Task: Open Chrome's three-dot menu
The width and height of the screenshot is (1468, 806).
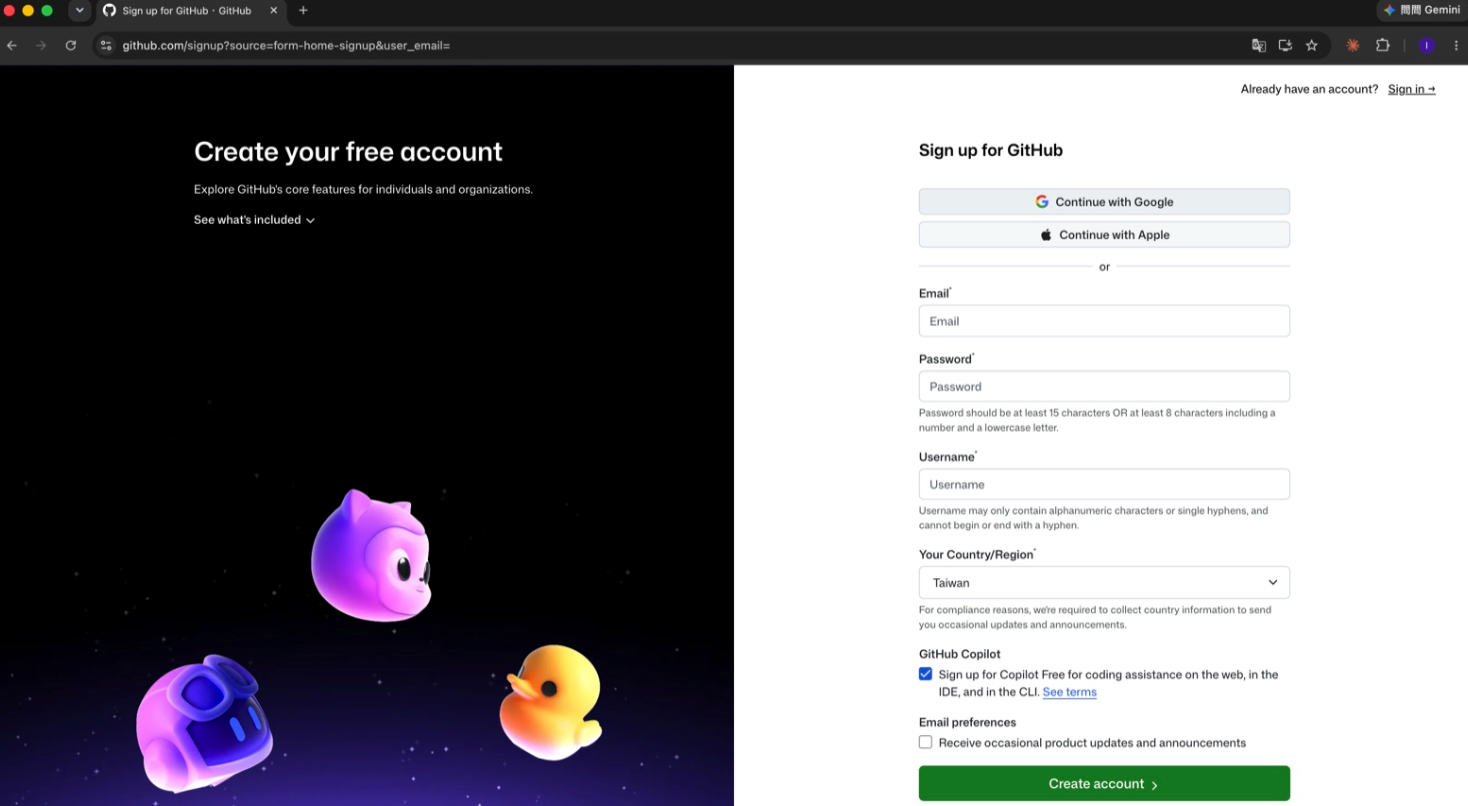Action: pyautogui.click(x=1456, y=45)
